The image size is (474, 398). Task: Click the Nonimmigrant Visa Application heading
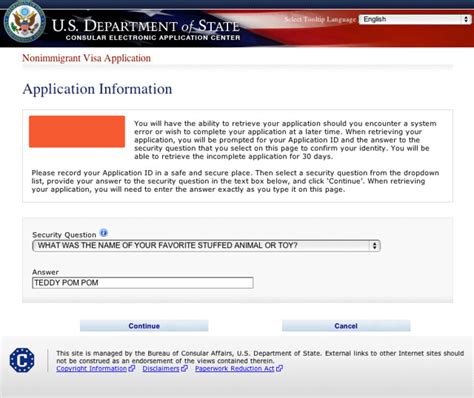click(x=86, y=58)
